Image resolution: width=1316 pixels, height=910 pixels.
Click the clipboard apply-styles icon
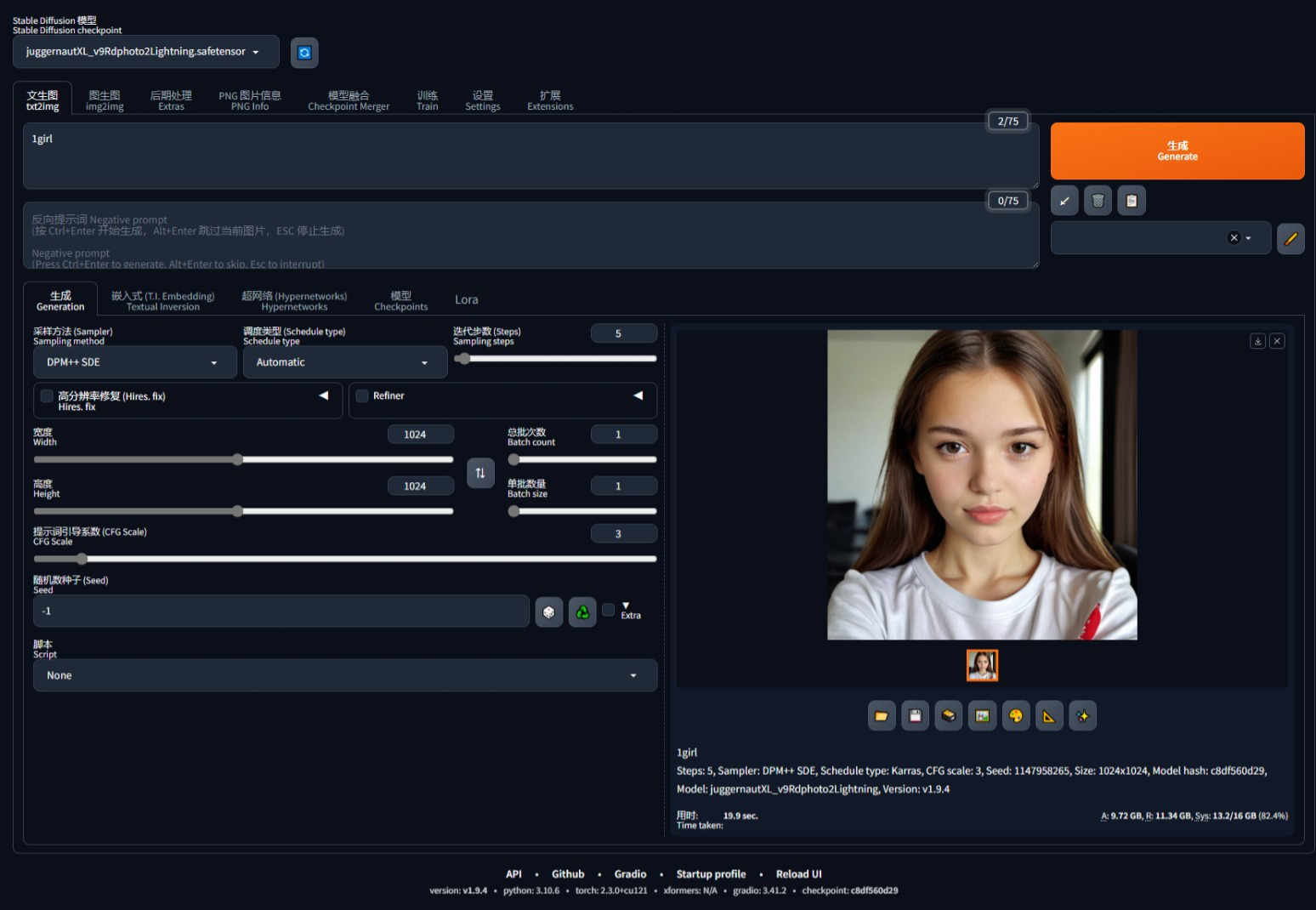coord(1132,201)
